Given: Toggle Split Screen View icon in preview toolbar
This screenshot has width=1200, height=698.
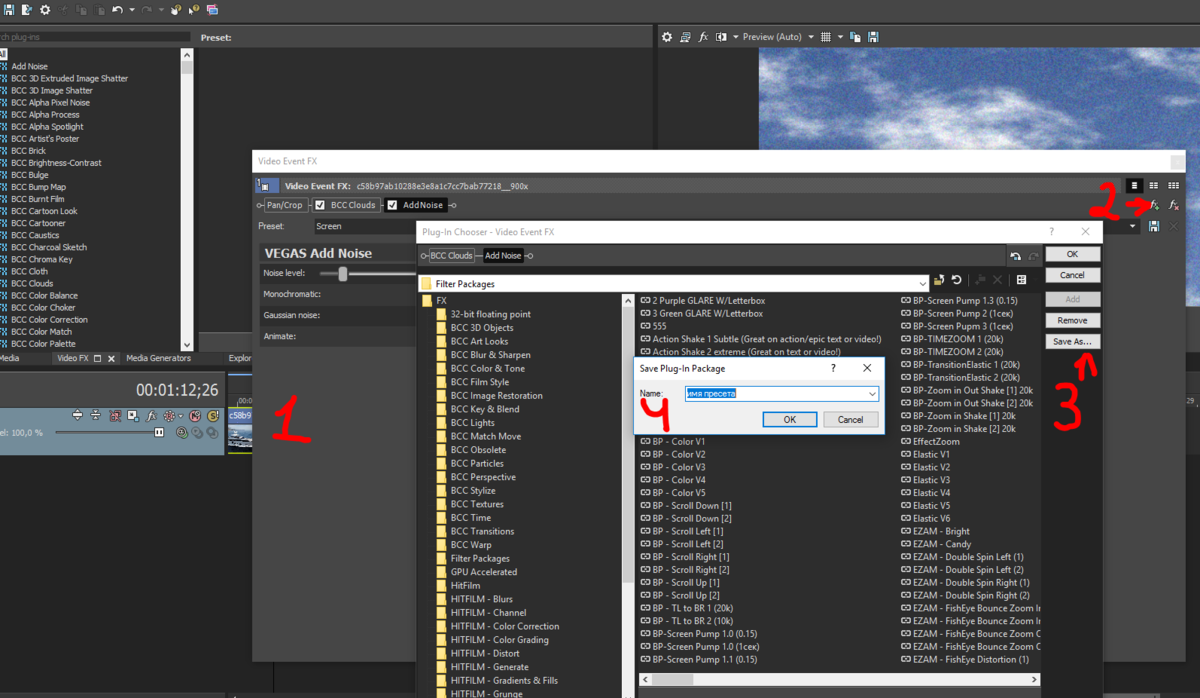Looking at the screenshot, I should (720, 37).
